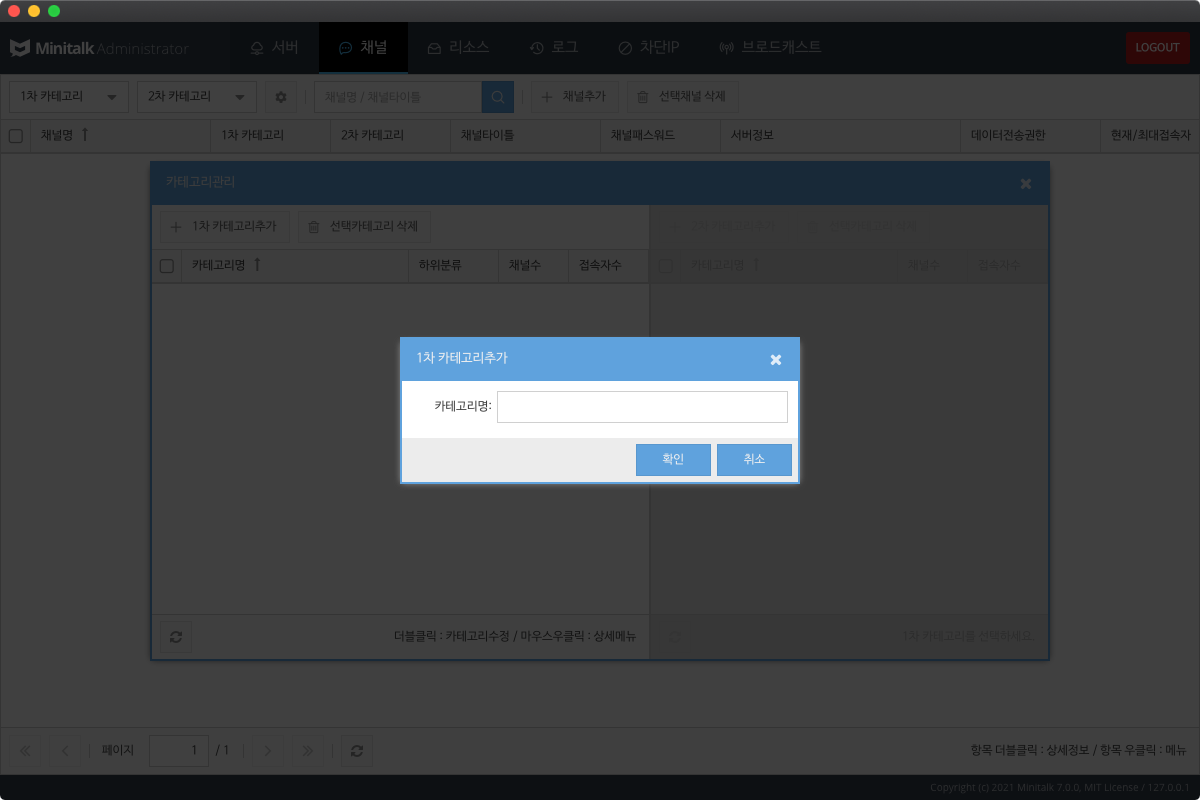This screenshot has width=1200, height=800.
Task: Open the 차단IP tab
Action: (x=648, y=47)
